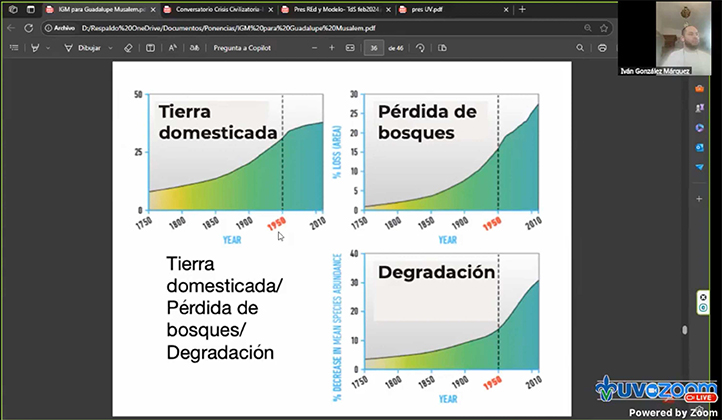Switch to Pres REd y Modelo tab

pyautogui.click(x=336, y=9)
